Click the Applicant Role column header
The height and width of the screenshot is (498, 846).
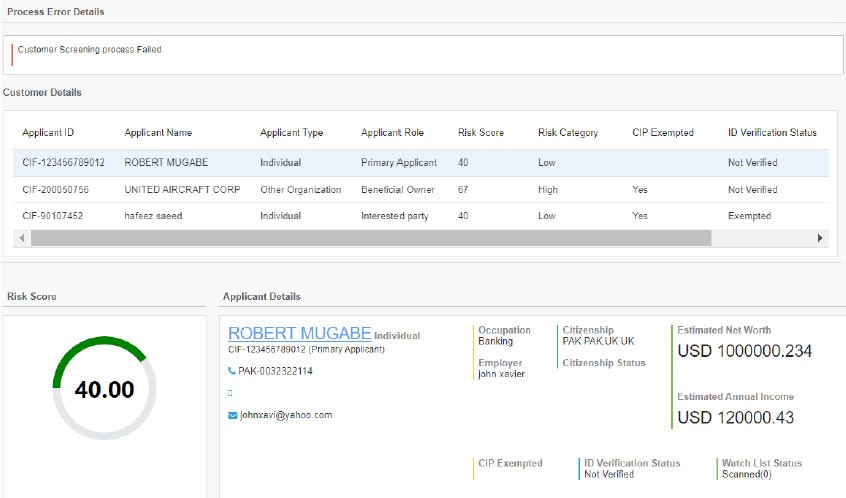(x=392, y=133)
